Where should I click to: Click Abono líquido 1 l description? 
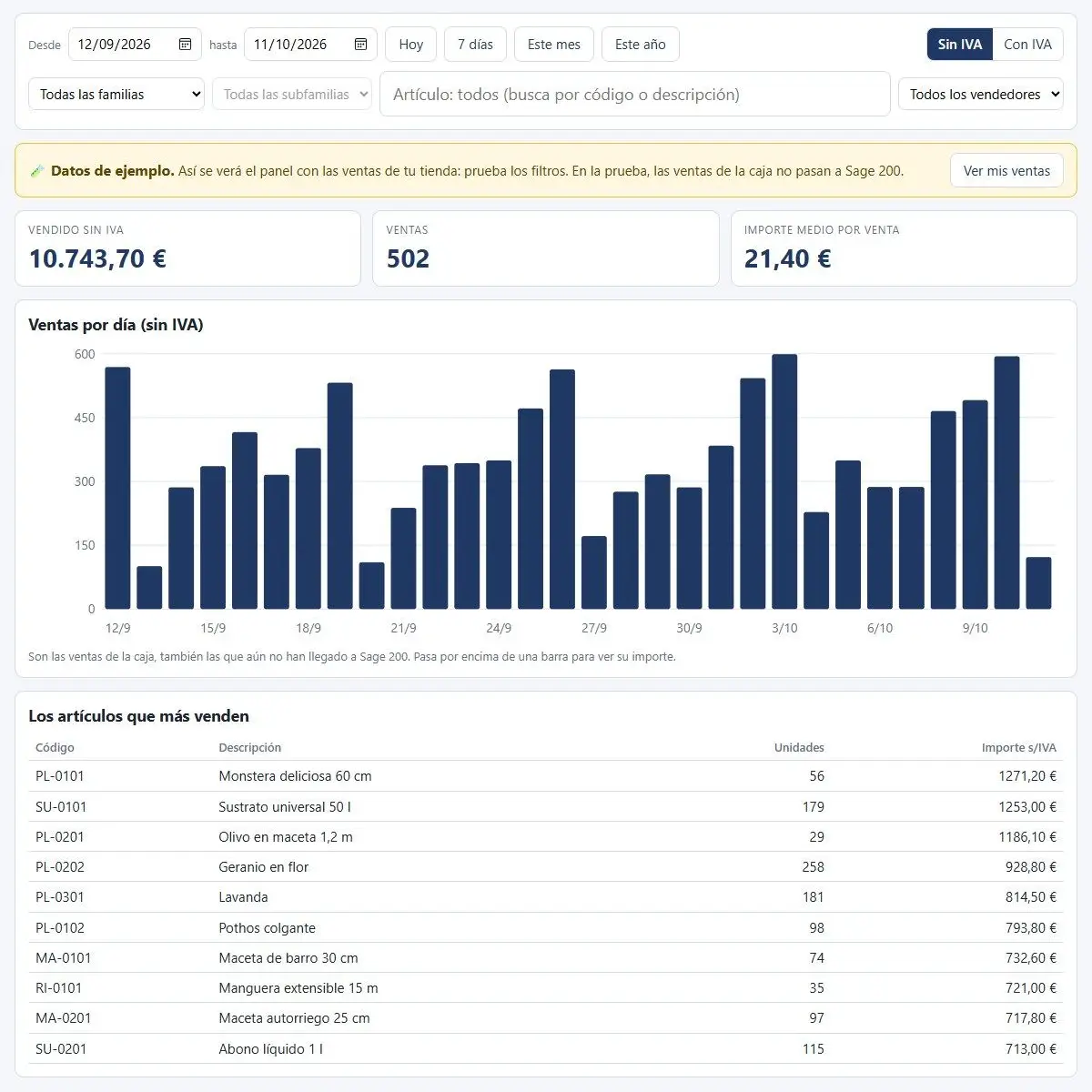pyautogui.click(x=271, y=1048)
